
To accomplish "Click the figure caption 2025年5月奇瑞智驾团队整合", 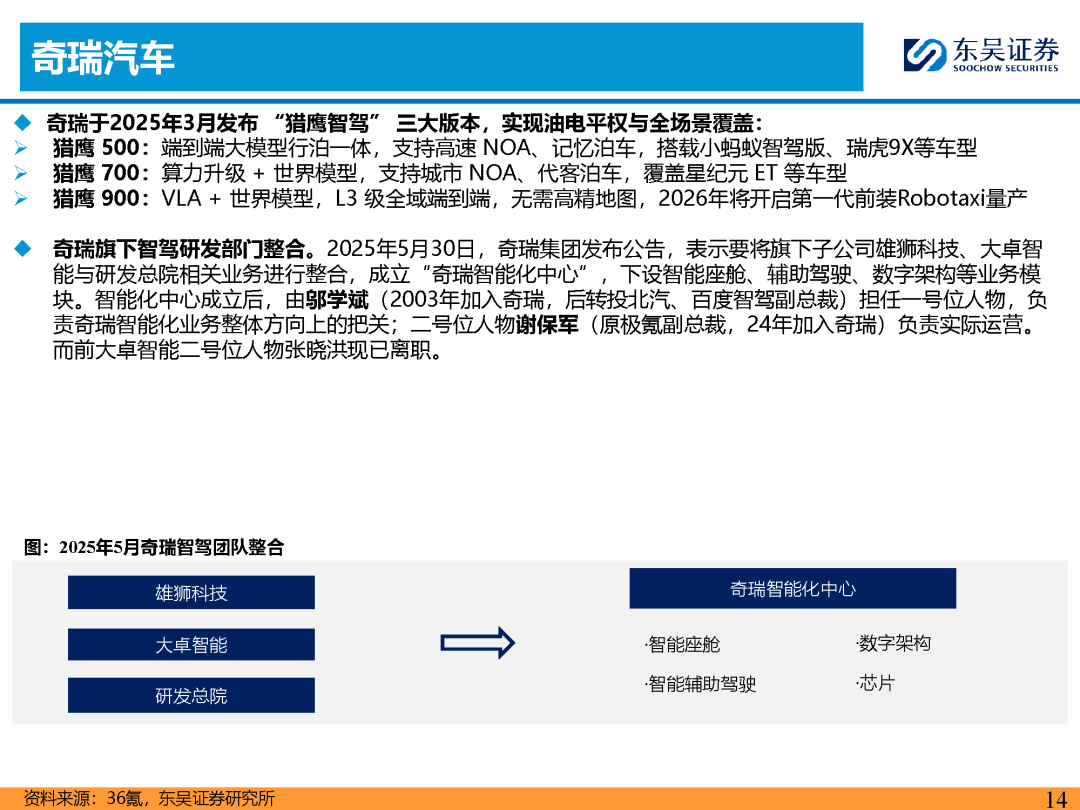I will click(x=172, y=548).
